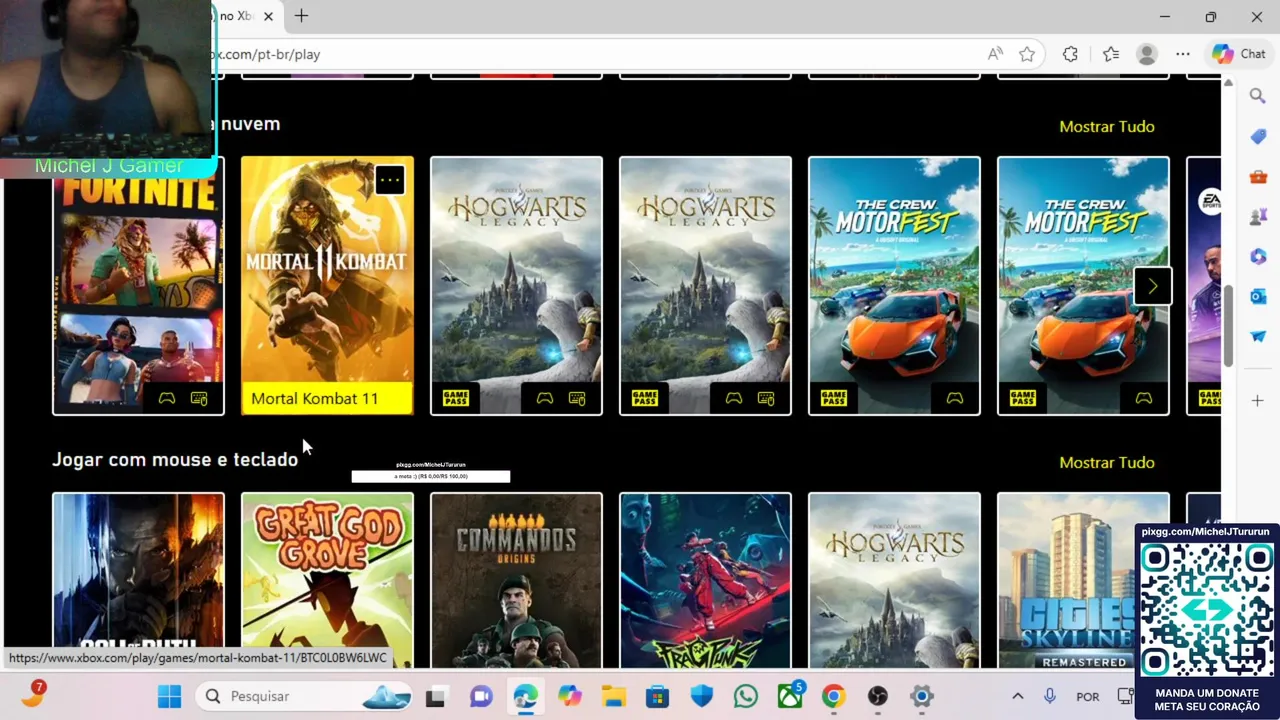
Task: Add this page to favorites with the star
Action: [1027, 54]
